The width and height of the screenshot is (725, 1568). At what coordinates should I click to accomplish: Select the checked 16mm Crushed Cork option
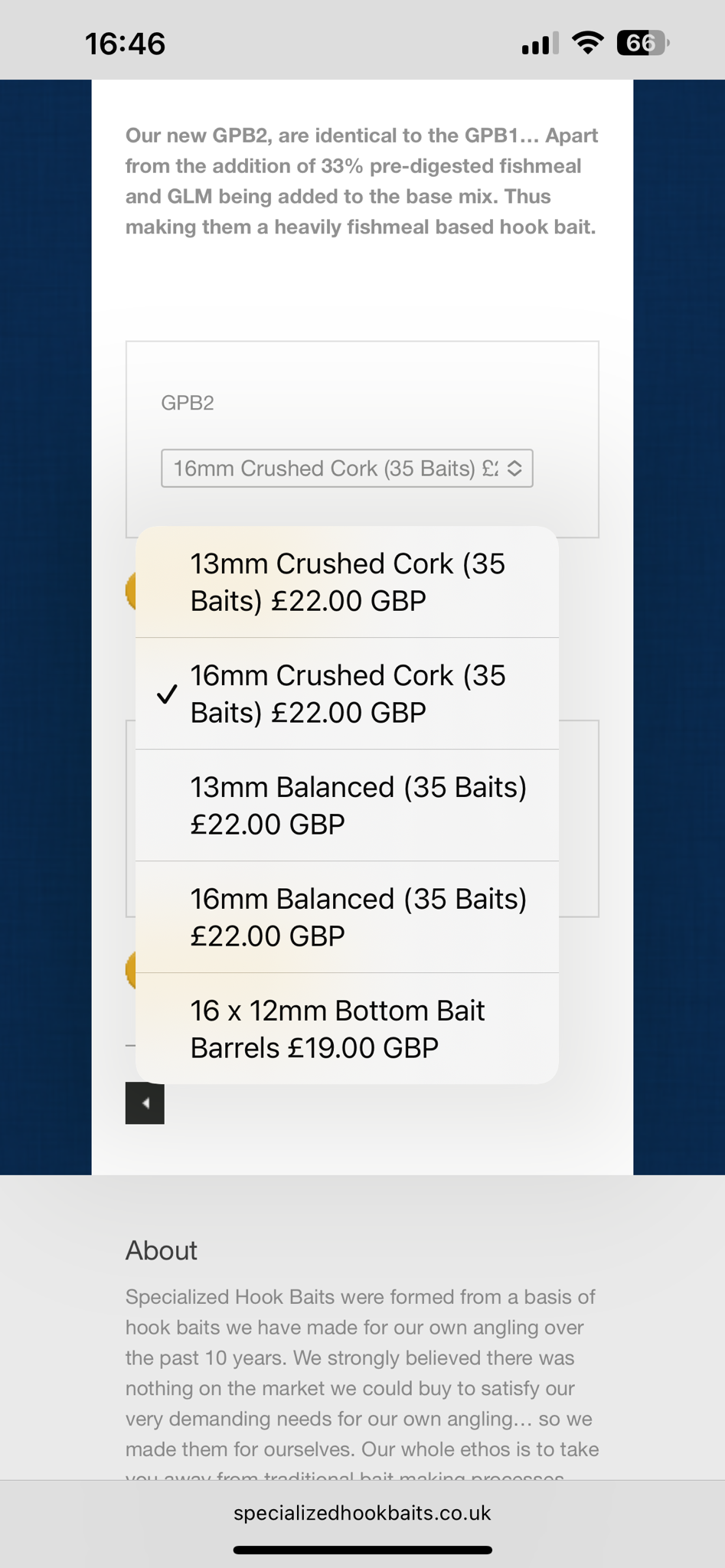click(347, 694)
